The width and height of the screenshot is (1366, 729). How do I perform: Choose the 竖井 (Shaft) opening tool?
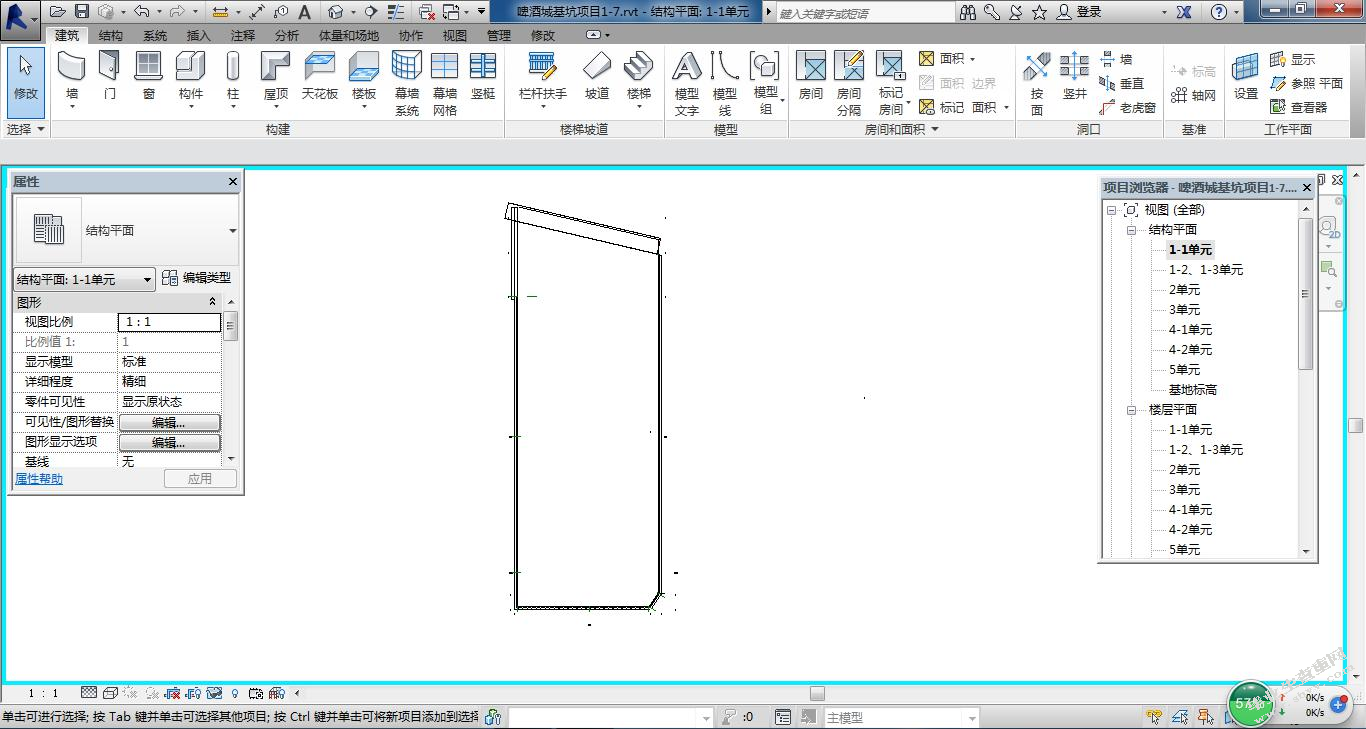pyautogui.click(x=1075, y=78)
